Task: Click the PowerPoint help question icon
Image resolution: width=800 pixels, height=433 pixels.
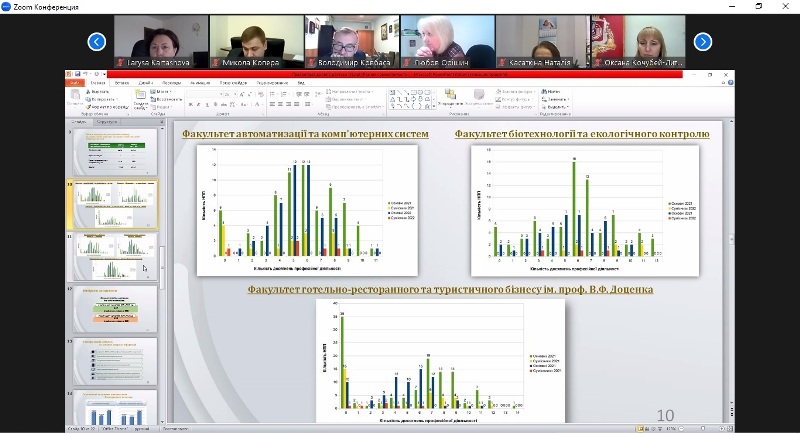Action: [730, 83]
